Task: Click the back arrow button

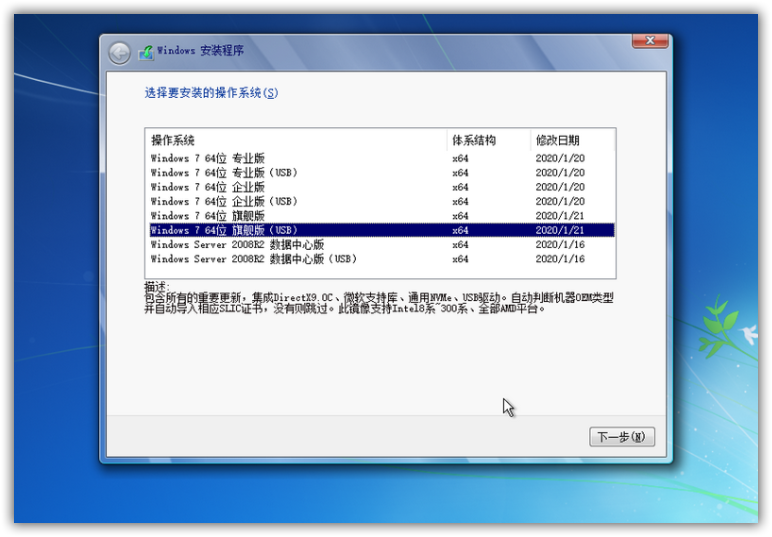Action: 119,53
